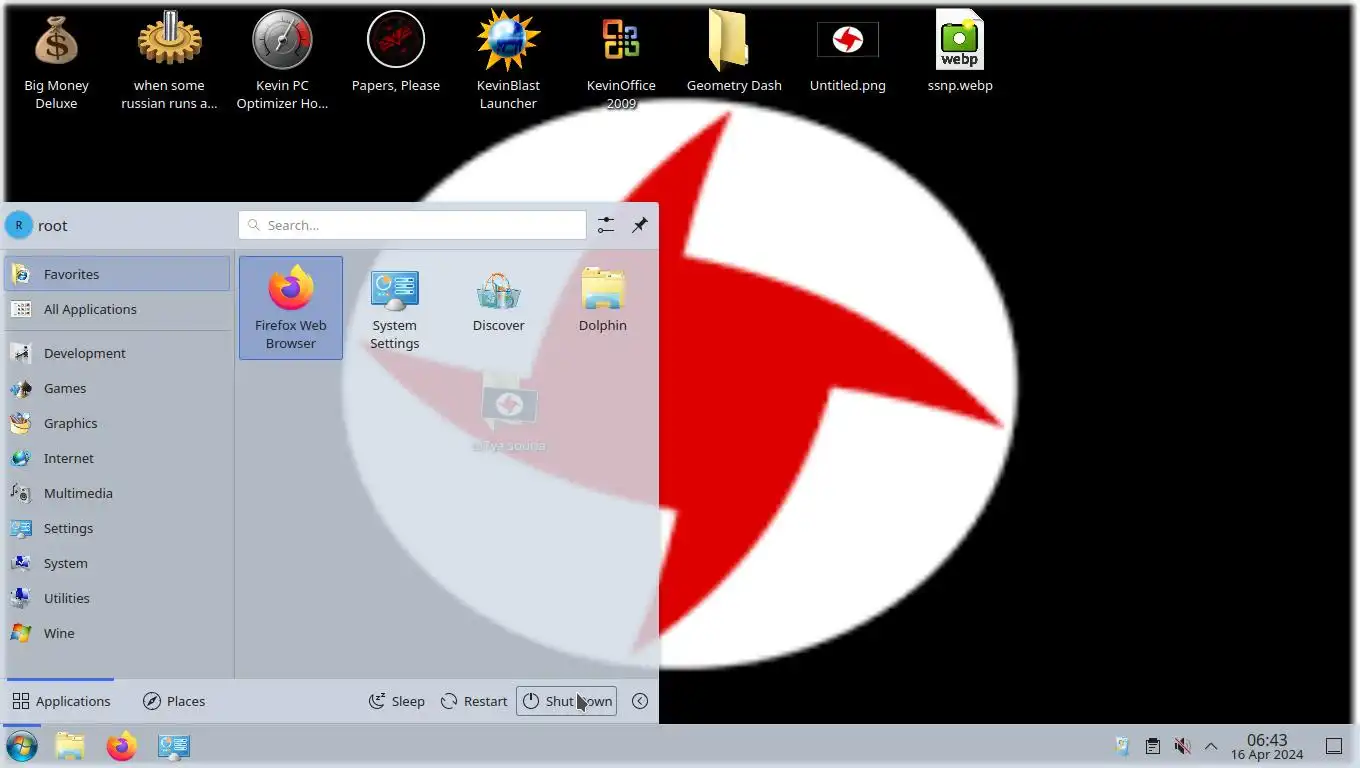Open Dolphin file manager from favorites
Screen dimensions: 1360x768
603,300
